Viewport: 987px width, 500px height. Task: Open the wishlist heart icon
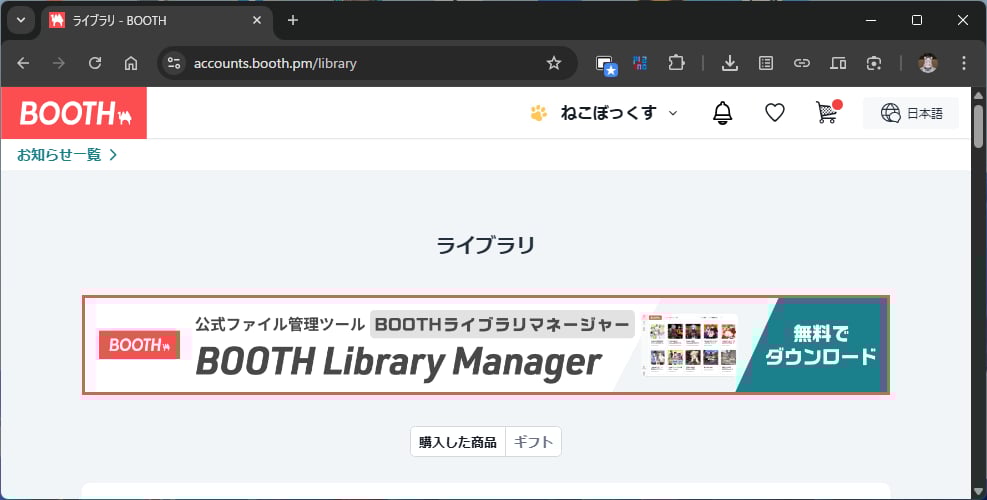click(774, 113)
